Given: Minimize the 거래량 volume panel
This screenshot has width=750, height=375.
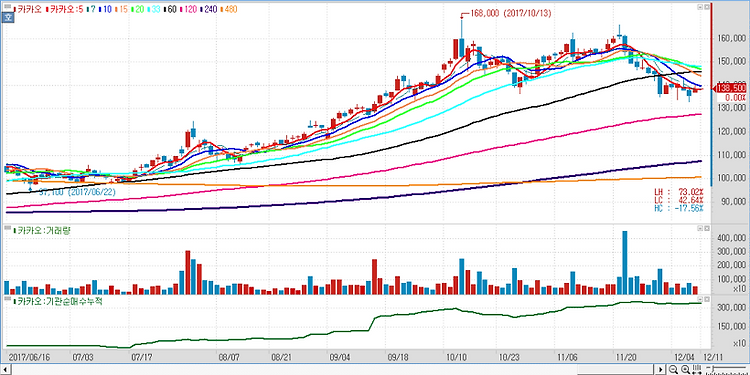Looking at the screenshot, I should (699, 229).
